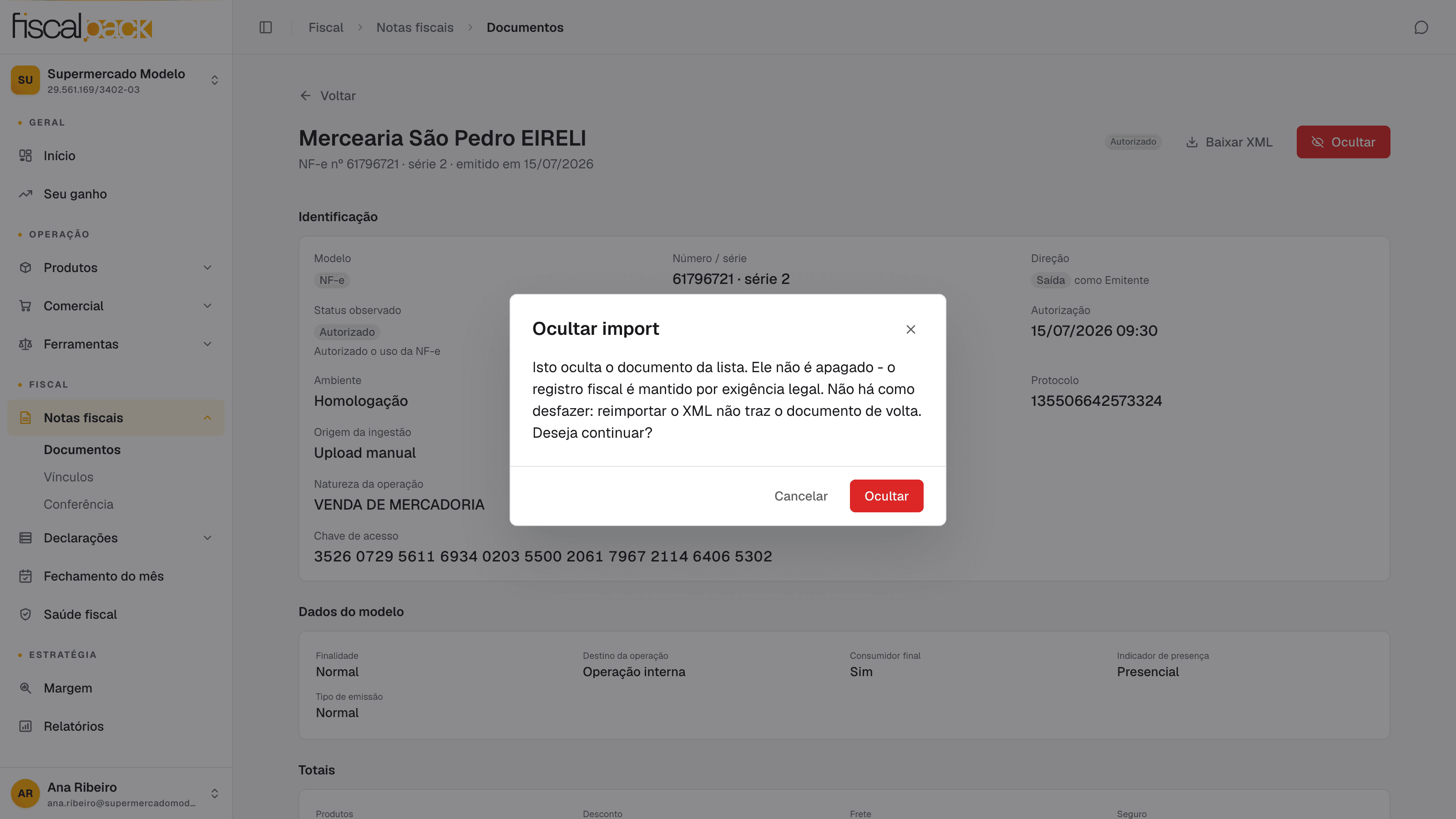Click the SU company avatar
The image size is (1456, 819).
(25, 80)
